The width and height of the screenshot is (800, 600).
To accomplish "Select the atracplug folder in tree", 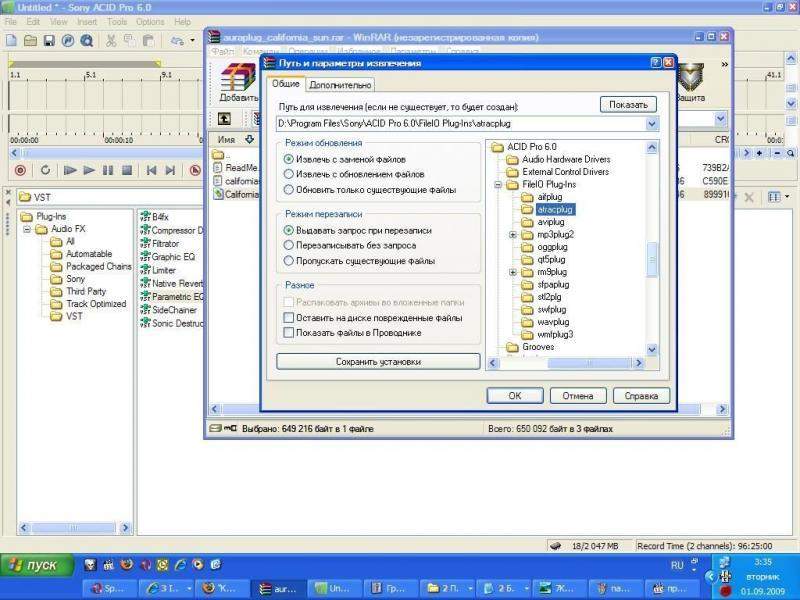I will pyautogui.click(x=555, y=210).
